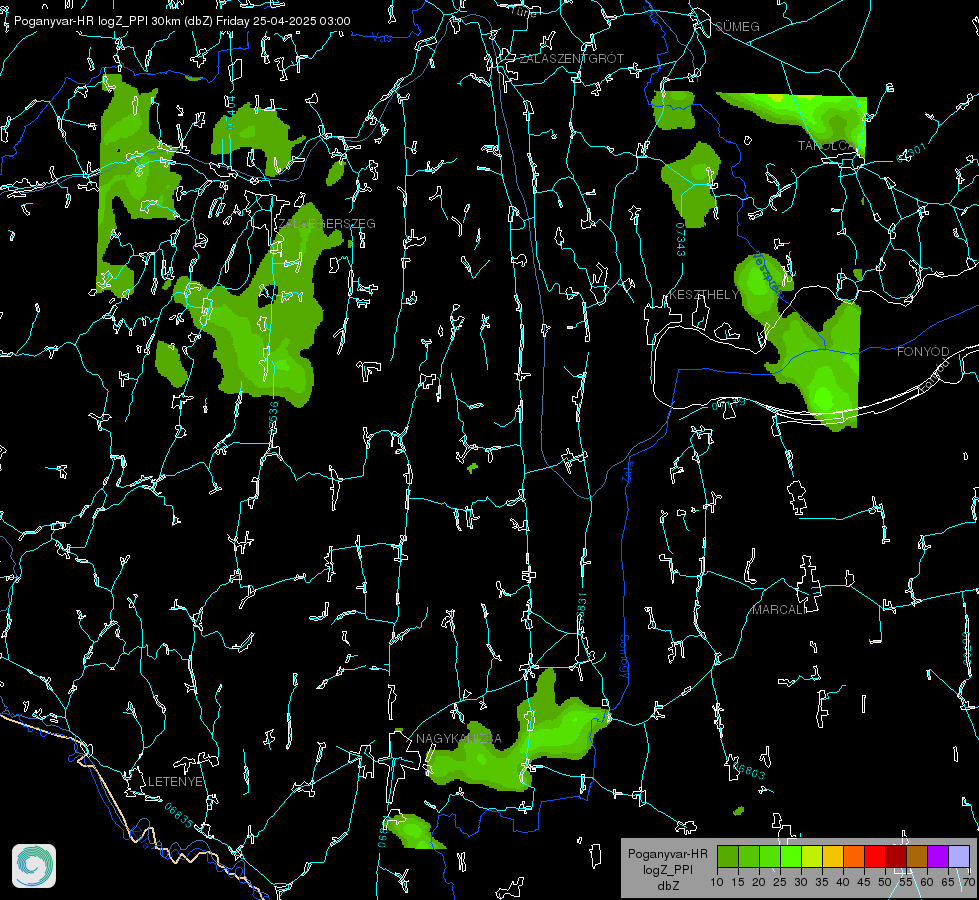979x900 pixels.
Task: Click the LETENYE city label
Action: 175,782
